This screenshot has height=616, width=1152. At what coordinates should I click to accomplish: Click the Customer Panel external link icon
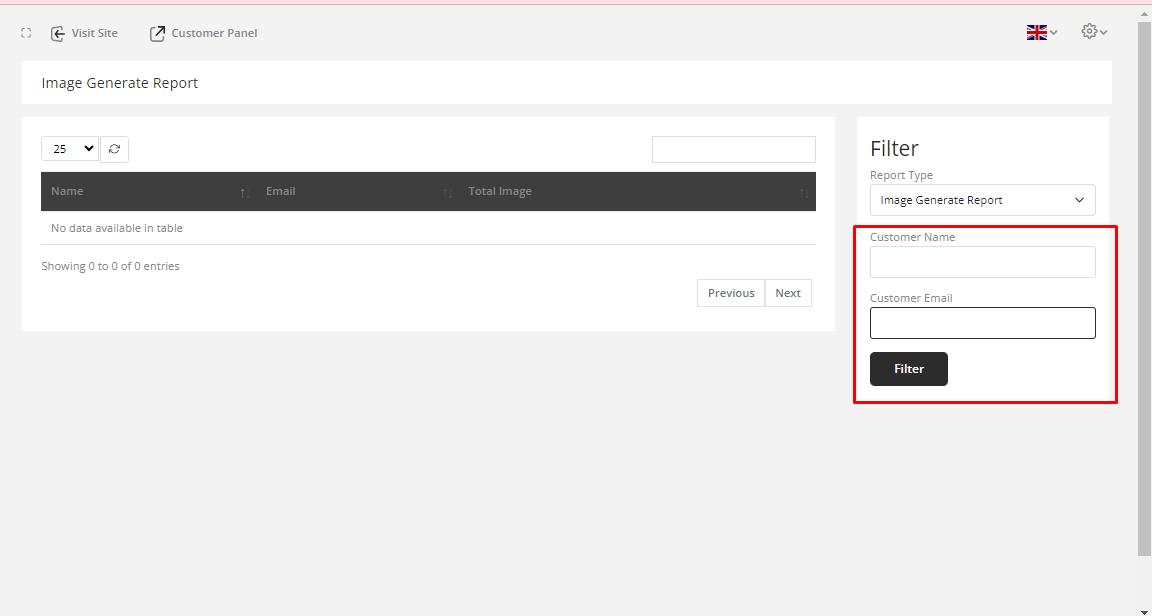[x=157, y=33]
